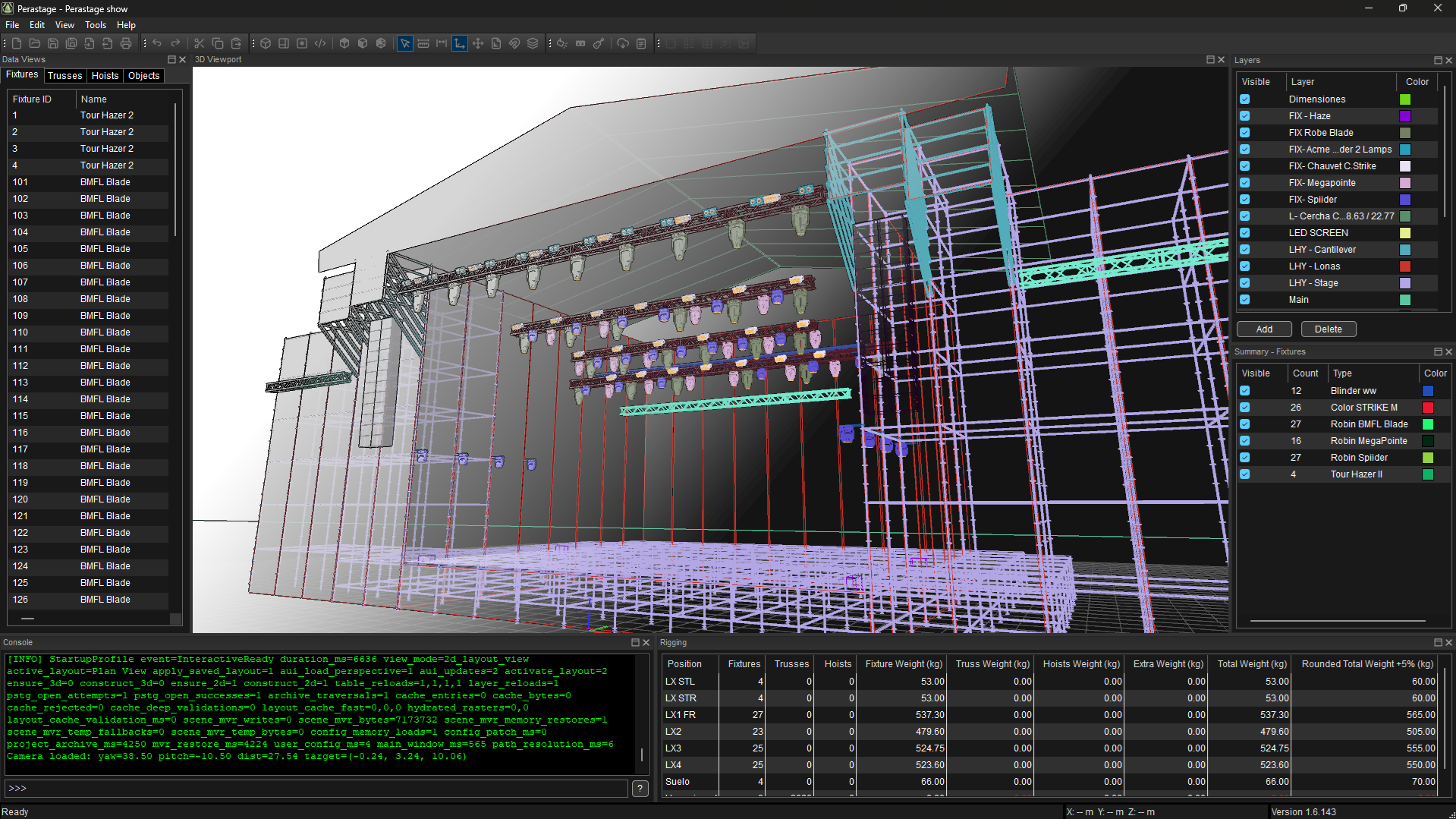Switch to the Trusses tab
This screenshot has width=1456, height=819.
pyautogui.click(x=64, y=76)
